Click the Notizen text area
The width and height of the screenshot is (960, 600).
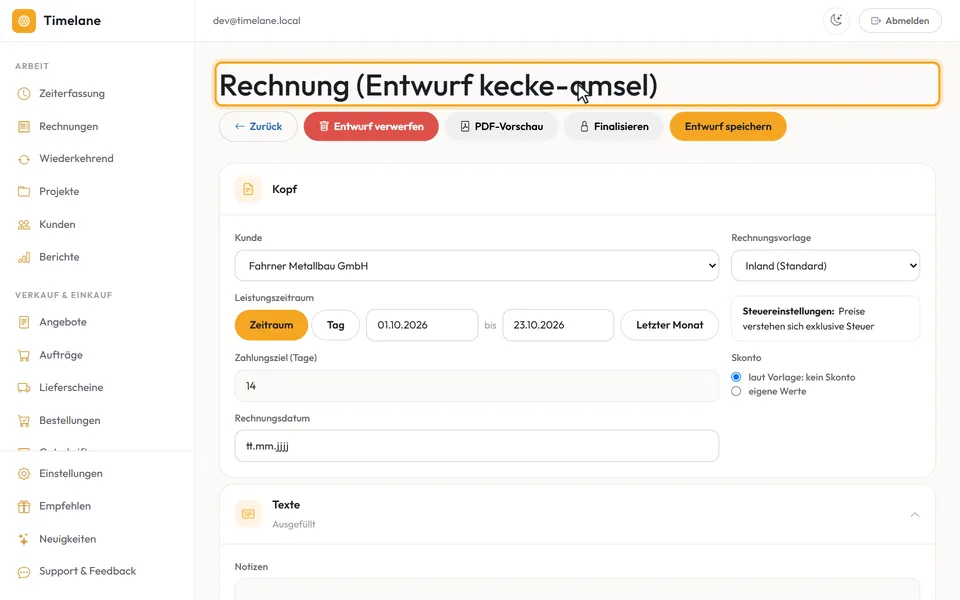577,589
